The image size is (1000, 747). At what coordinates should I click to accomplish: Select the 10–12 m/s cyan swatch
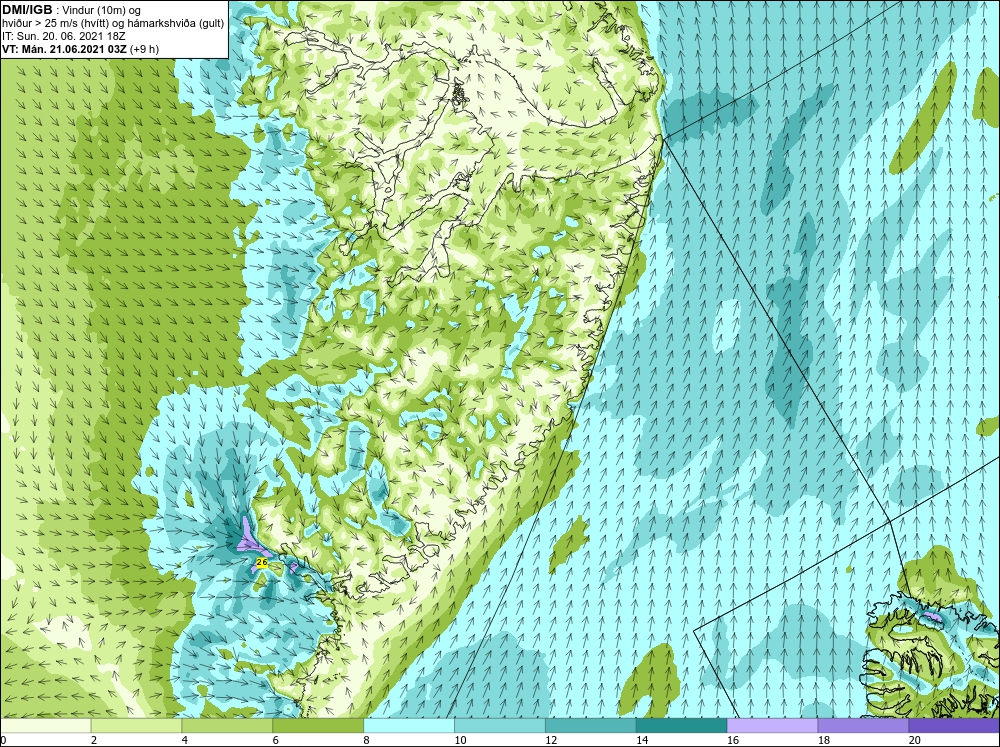pyautogui.click(x=499, y=725)
